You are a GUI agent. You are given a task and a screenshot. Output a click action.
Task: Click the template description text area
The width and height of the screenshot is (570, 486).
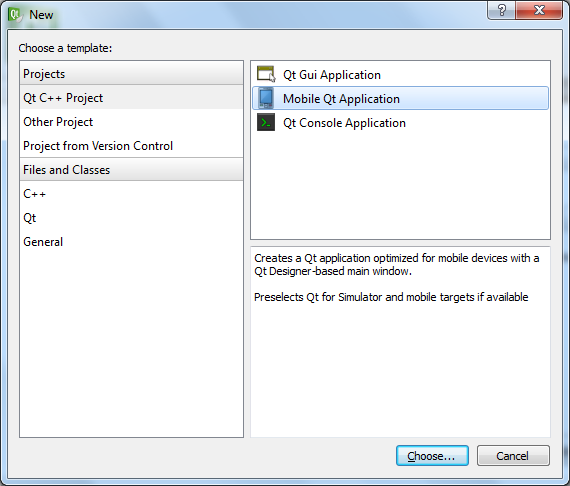(400, 342)
